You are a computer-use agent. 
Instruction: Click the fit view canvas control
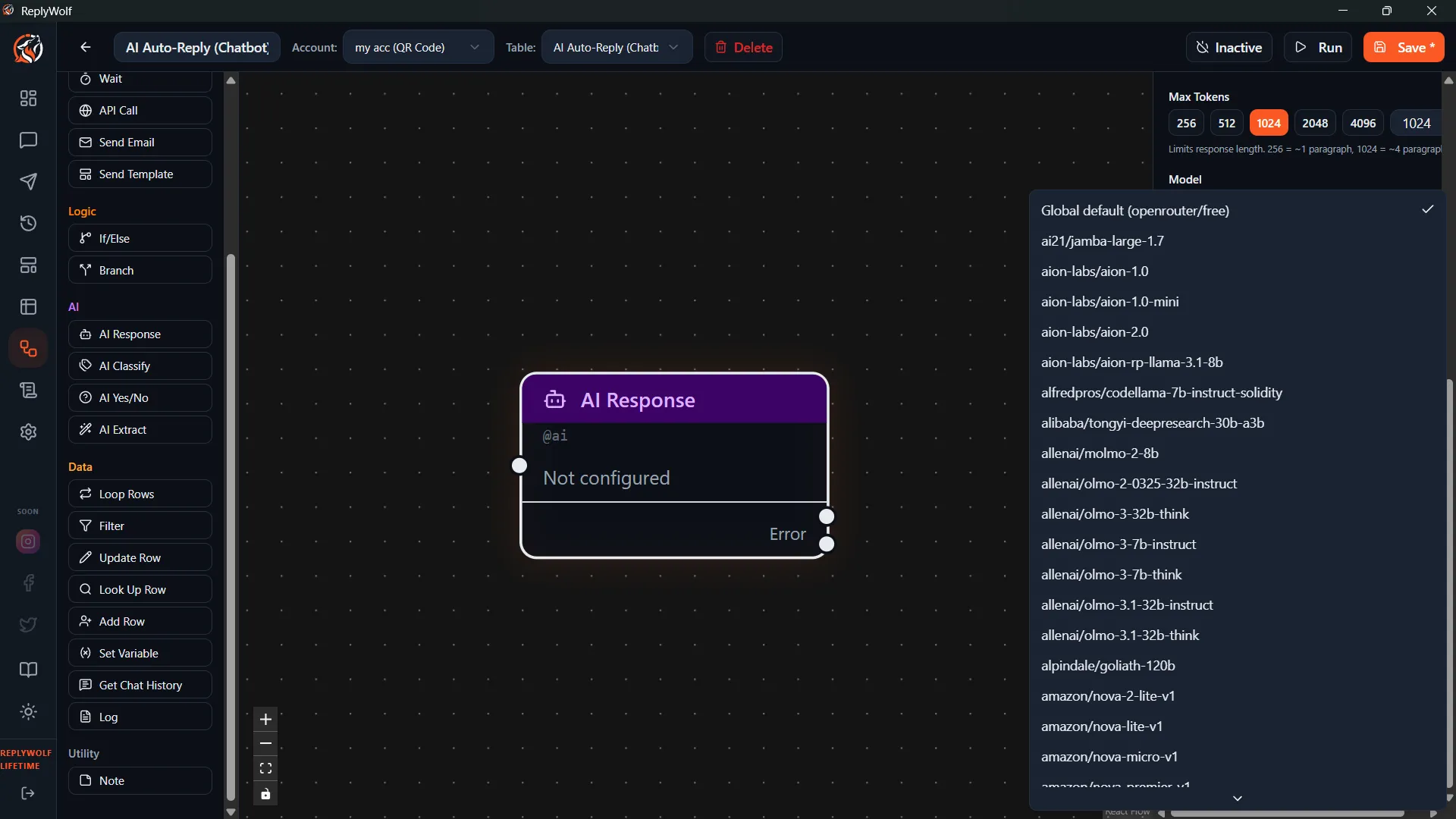[265, 769]
